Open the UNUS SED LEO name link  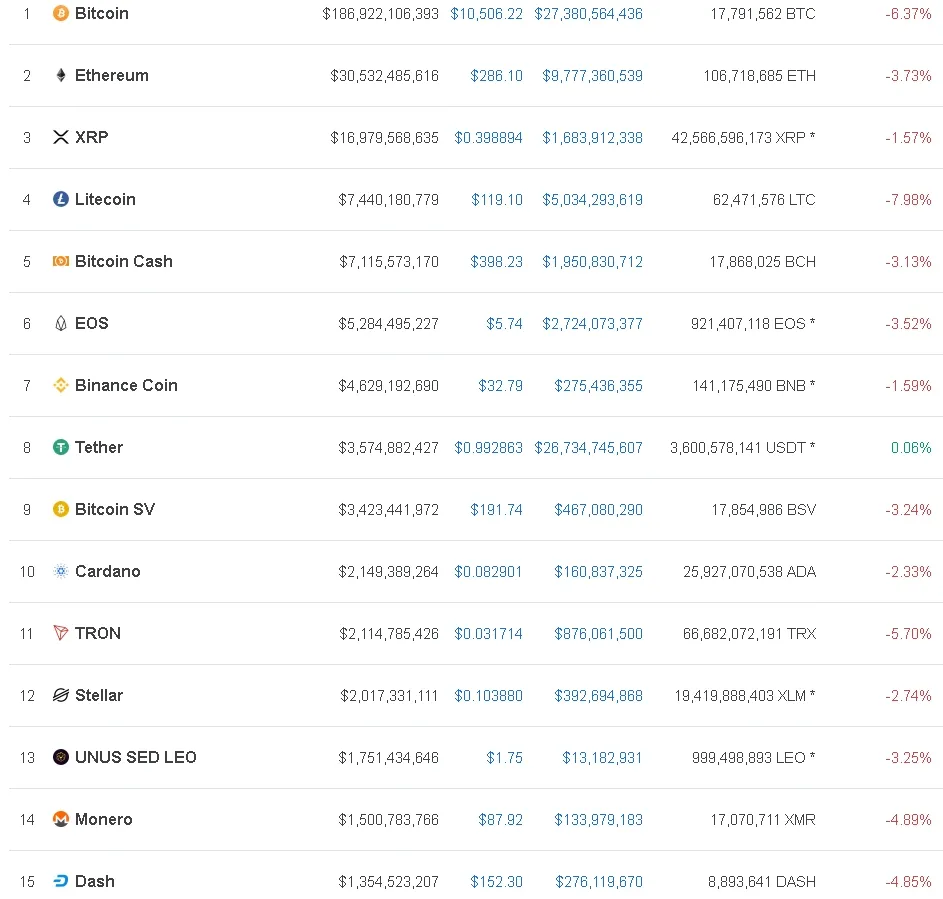[x=136, y=758]
